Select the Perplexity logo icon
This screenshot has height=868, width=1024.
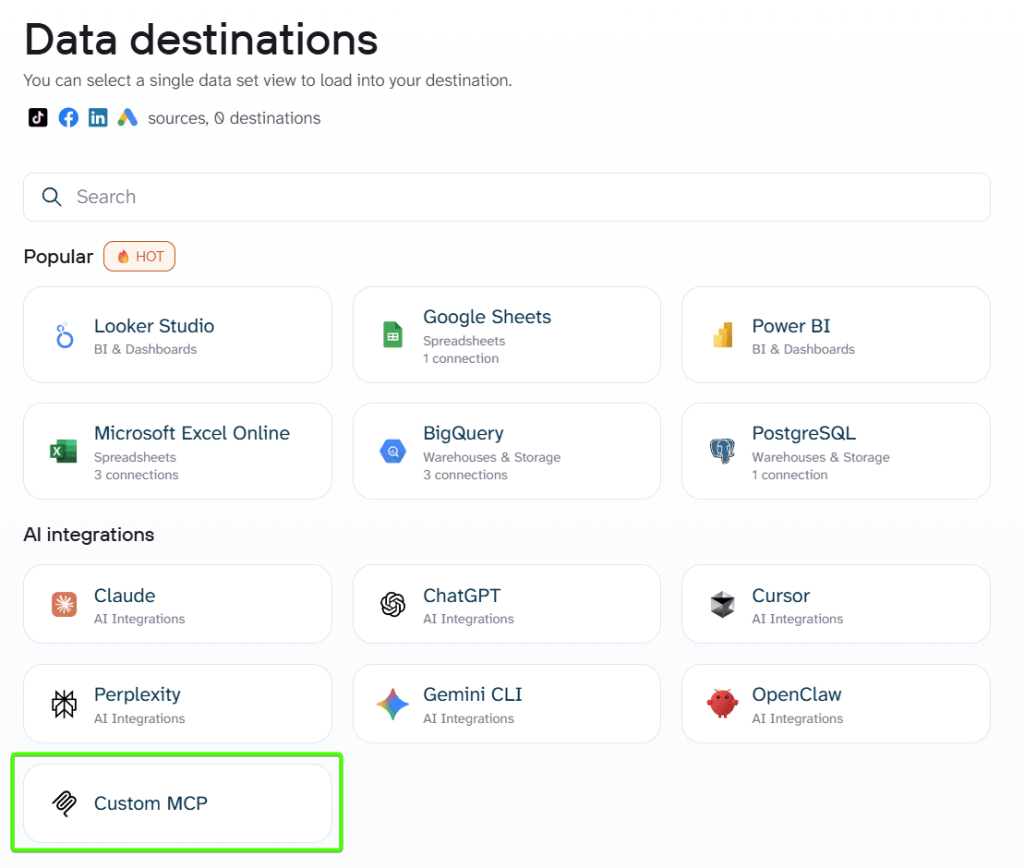(63, 703)
